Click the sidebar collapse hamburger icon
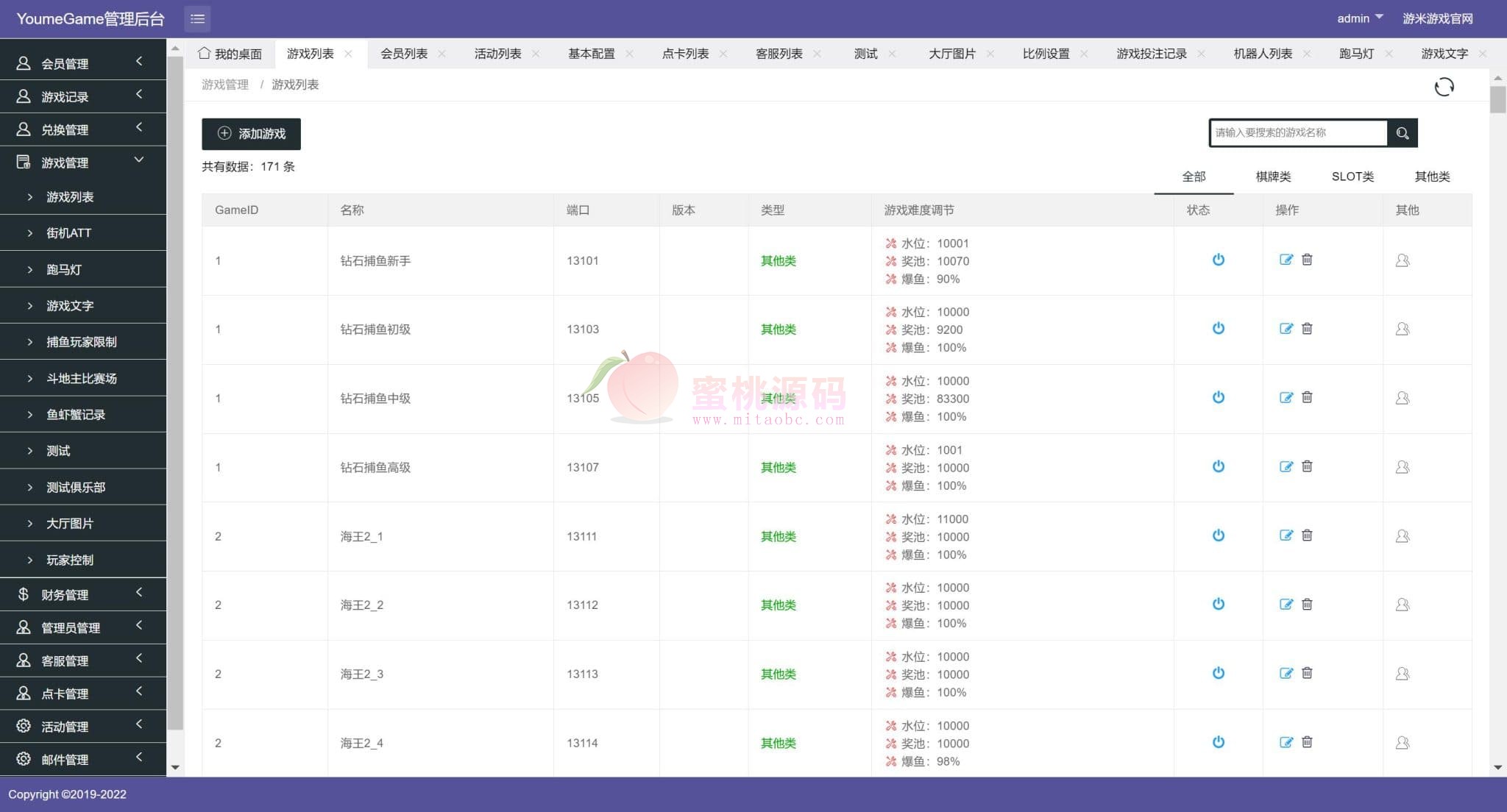Screen dimensions: 1507x812 tap(197, 18)
